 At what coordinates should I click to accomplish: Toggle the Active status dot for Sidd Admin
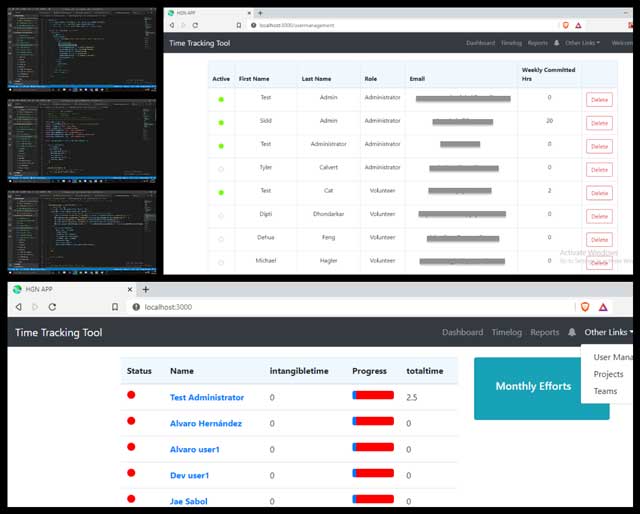point(221,122)
